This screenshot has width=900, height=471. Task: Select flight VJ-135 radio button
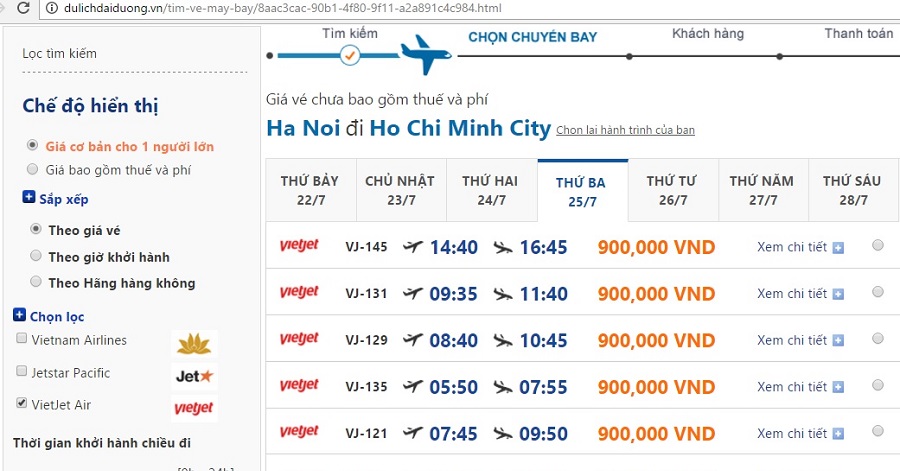coord(878,384)
